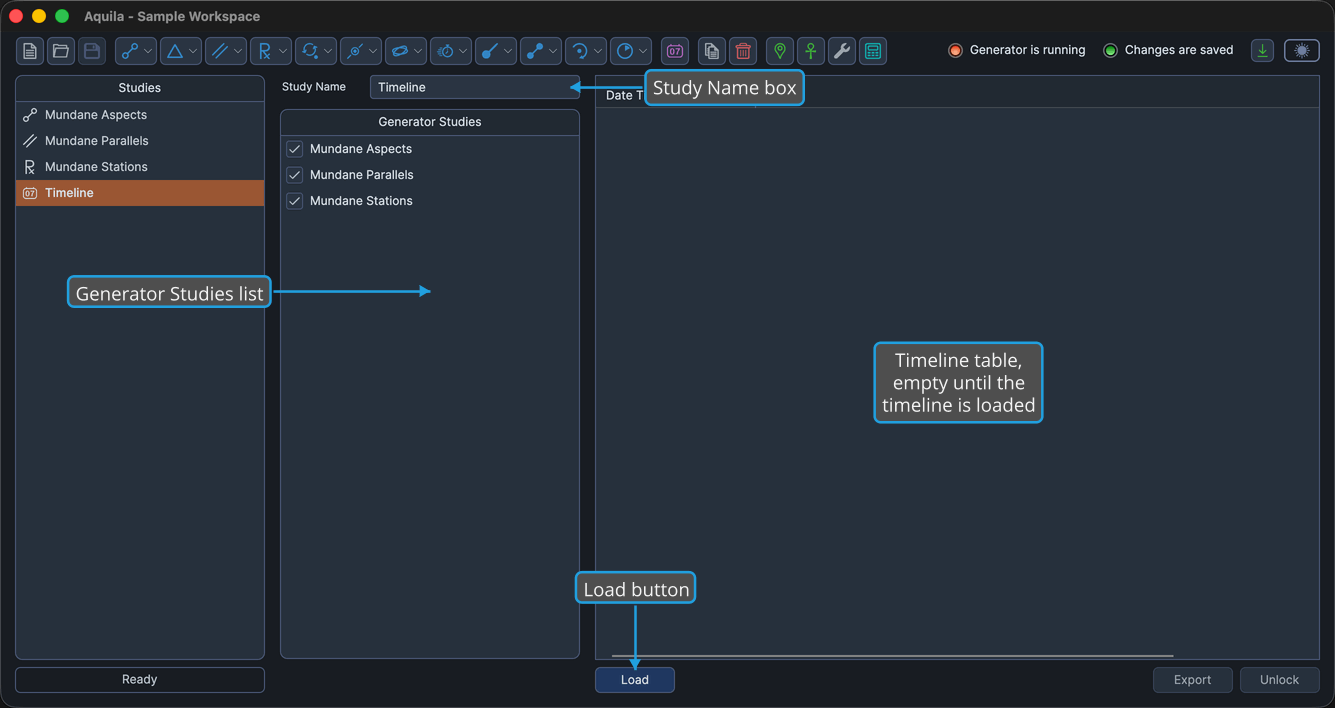This screenshot has height=708, width=1335.
Task: Select Mundane Aspects in Studies list
Action: (x=140, y=115)
